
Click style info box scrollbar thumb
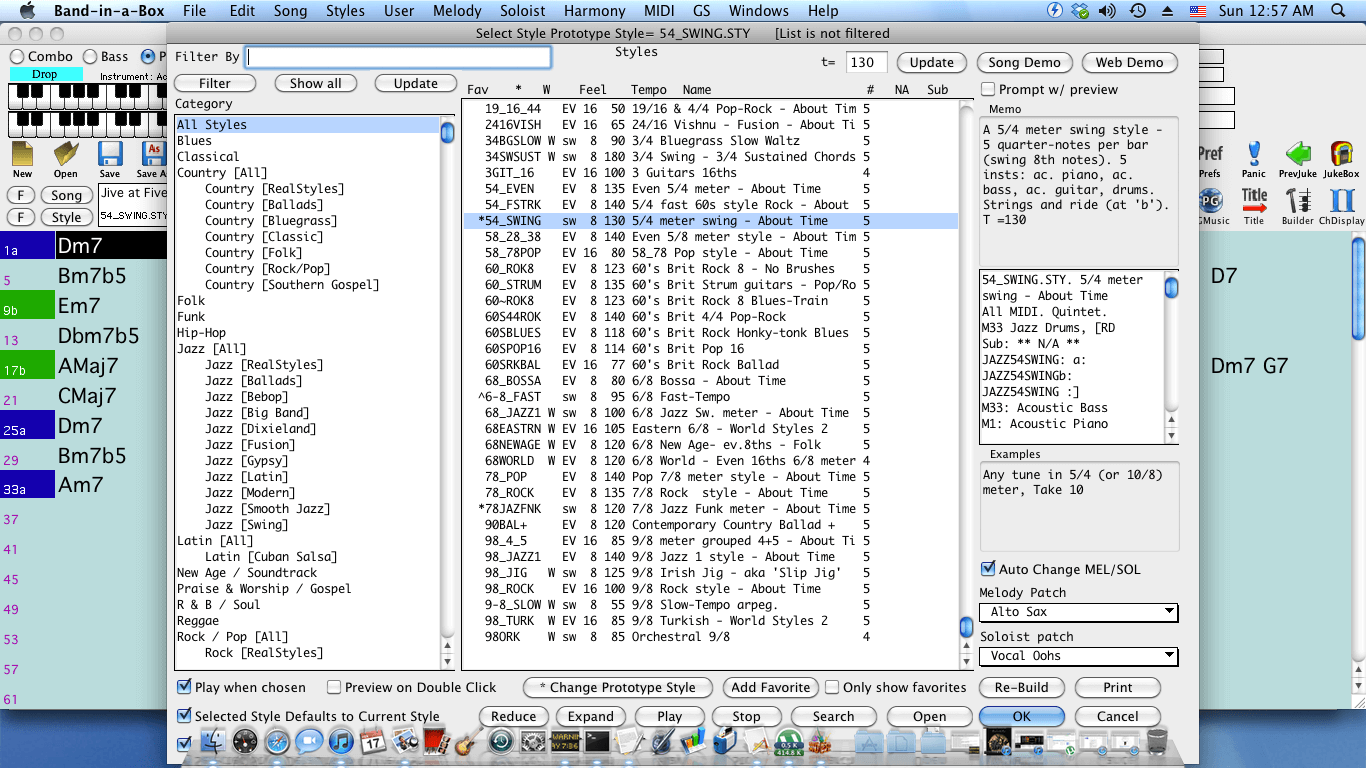click(x=1171, y=288)
